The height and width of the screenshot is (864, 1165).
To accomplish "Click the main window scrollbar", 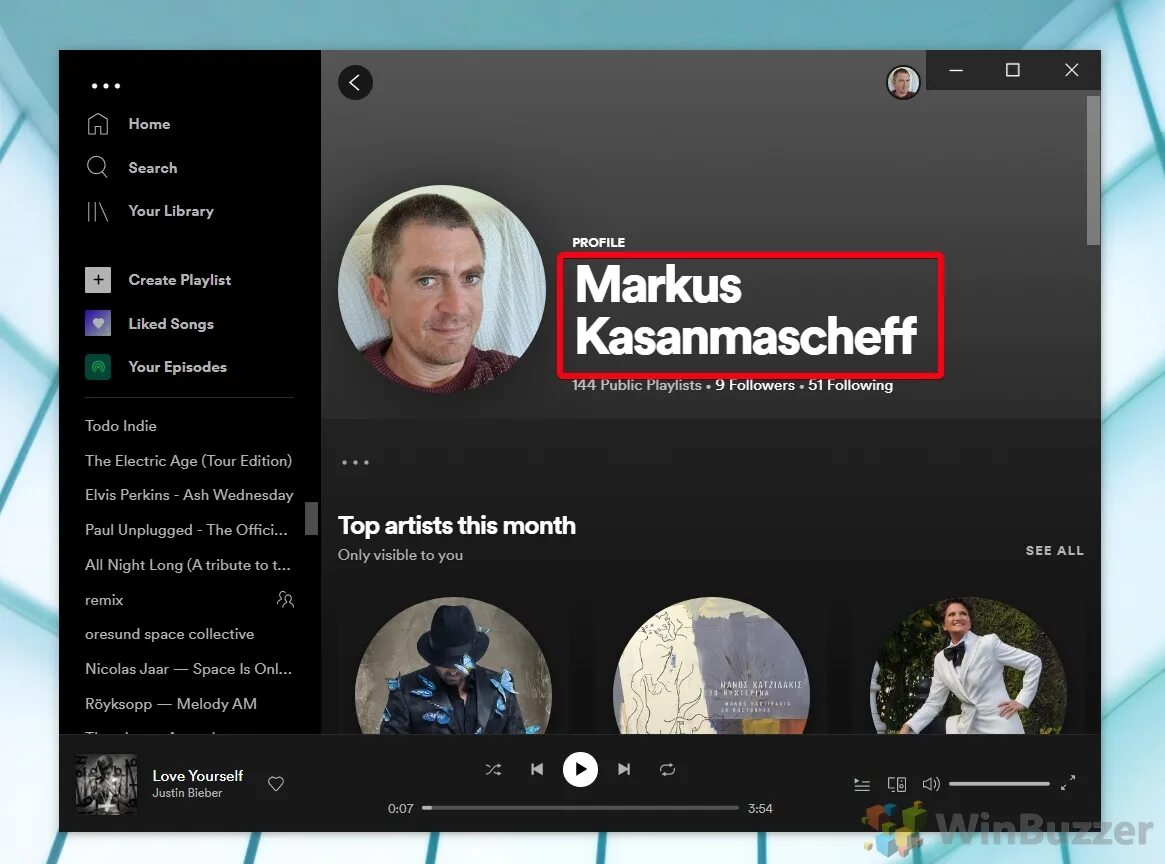I will pyautogui.click(x=1093, y=170).
